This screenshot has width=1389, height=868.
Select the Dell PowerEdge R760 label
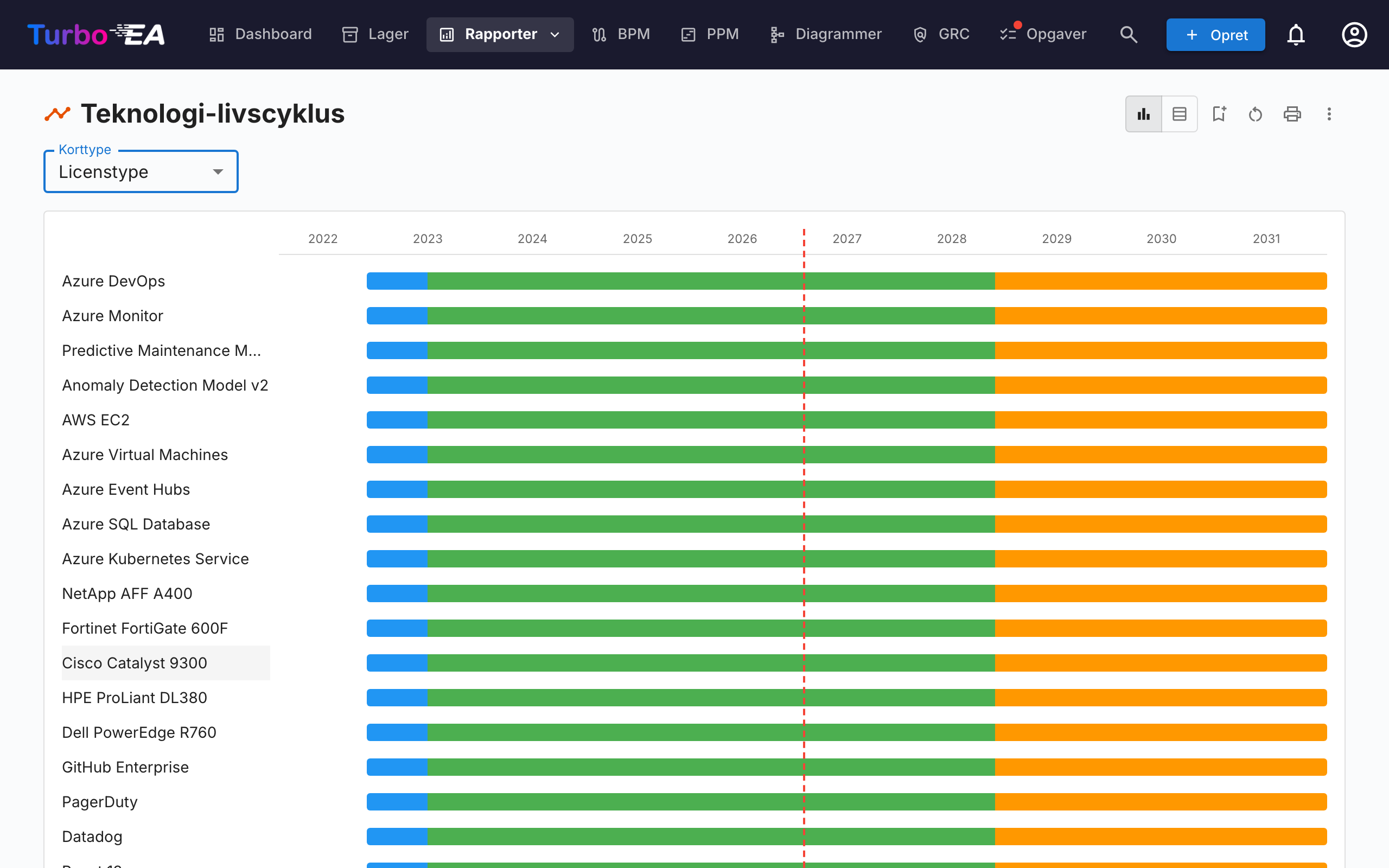[x=139, y=732]
